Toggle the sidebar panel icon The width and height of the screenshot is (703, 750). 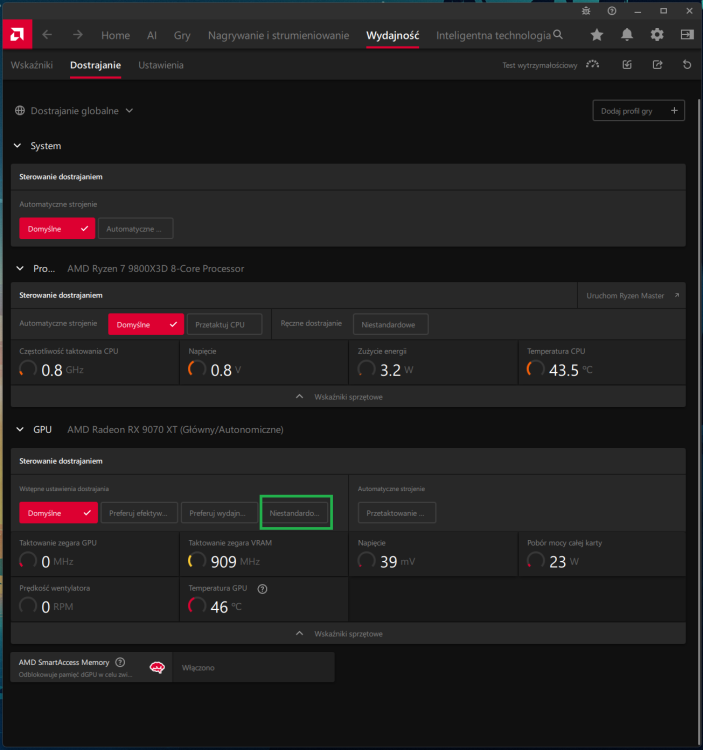[x=687, y=35]
